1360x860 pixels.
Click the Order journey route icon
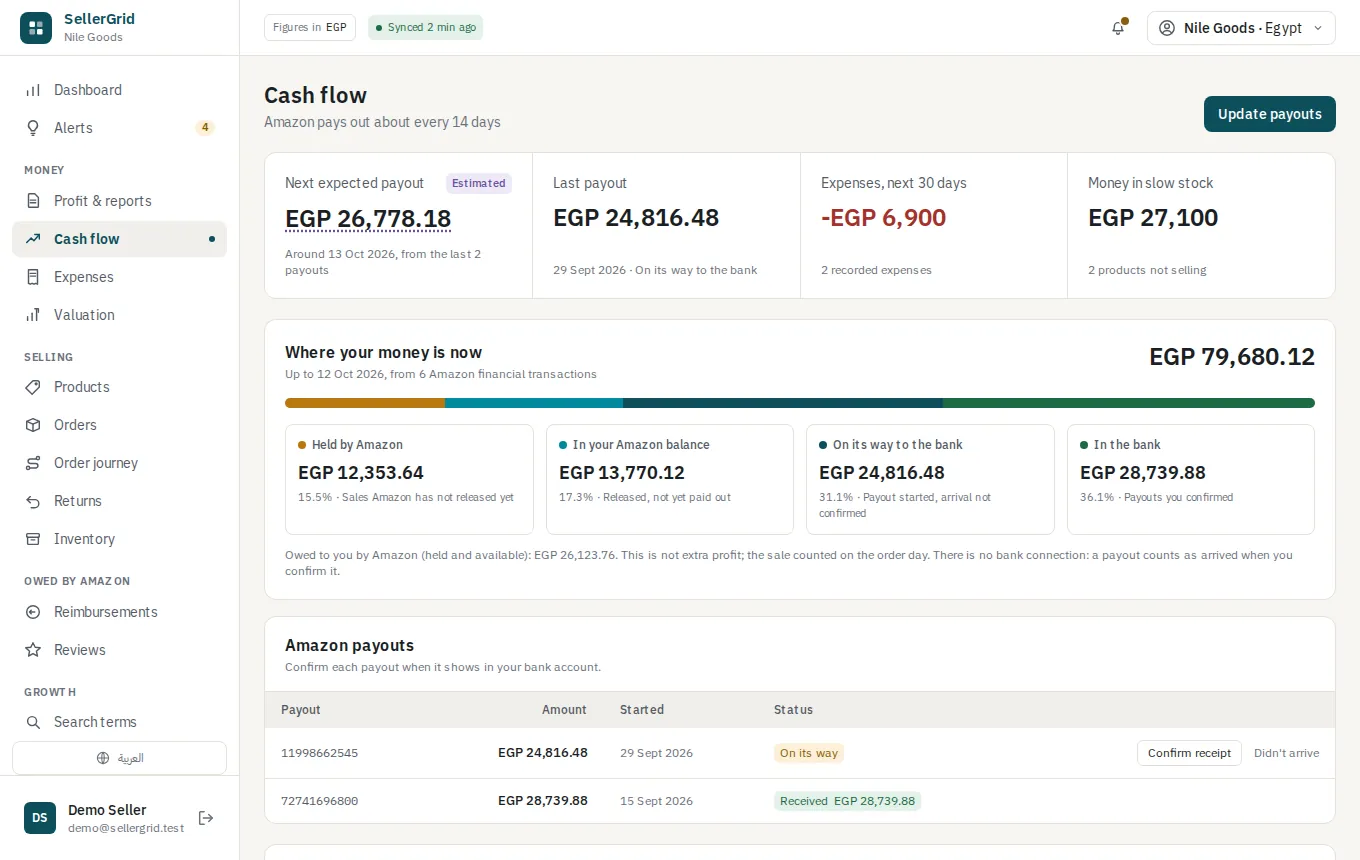pyautogui.click(x=33, y=463)
